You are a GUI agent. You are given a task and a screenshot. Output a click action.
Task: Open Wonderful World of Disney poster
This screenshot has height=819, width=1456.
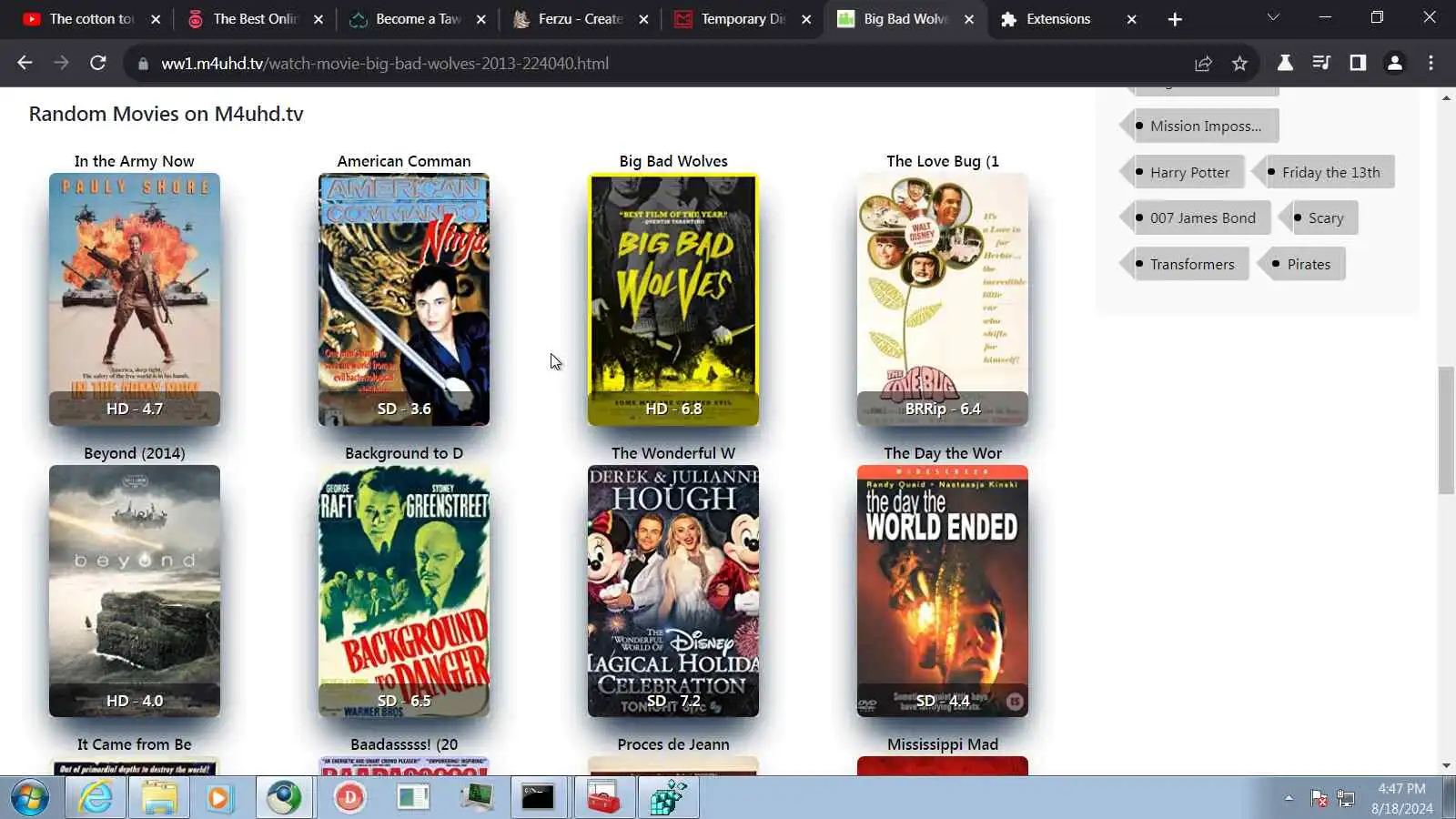pos(673,591)
